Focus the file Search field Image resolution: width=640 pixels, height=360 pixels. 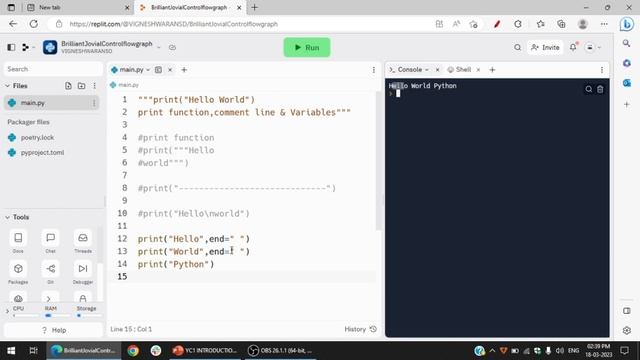[53, 69]
